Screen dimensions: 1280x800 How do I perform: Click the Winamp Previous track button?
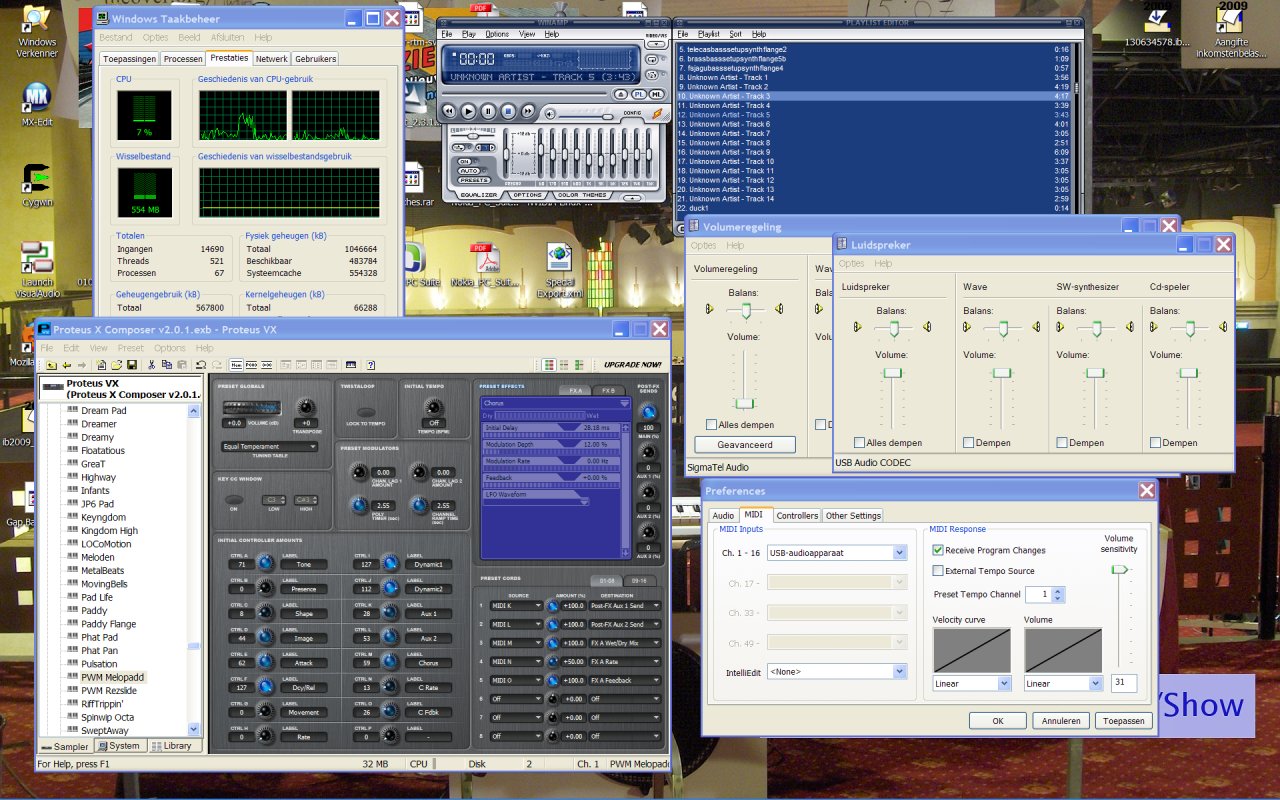449,111
